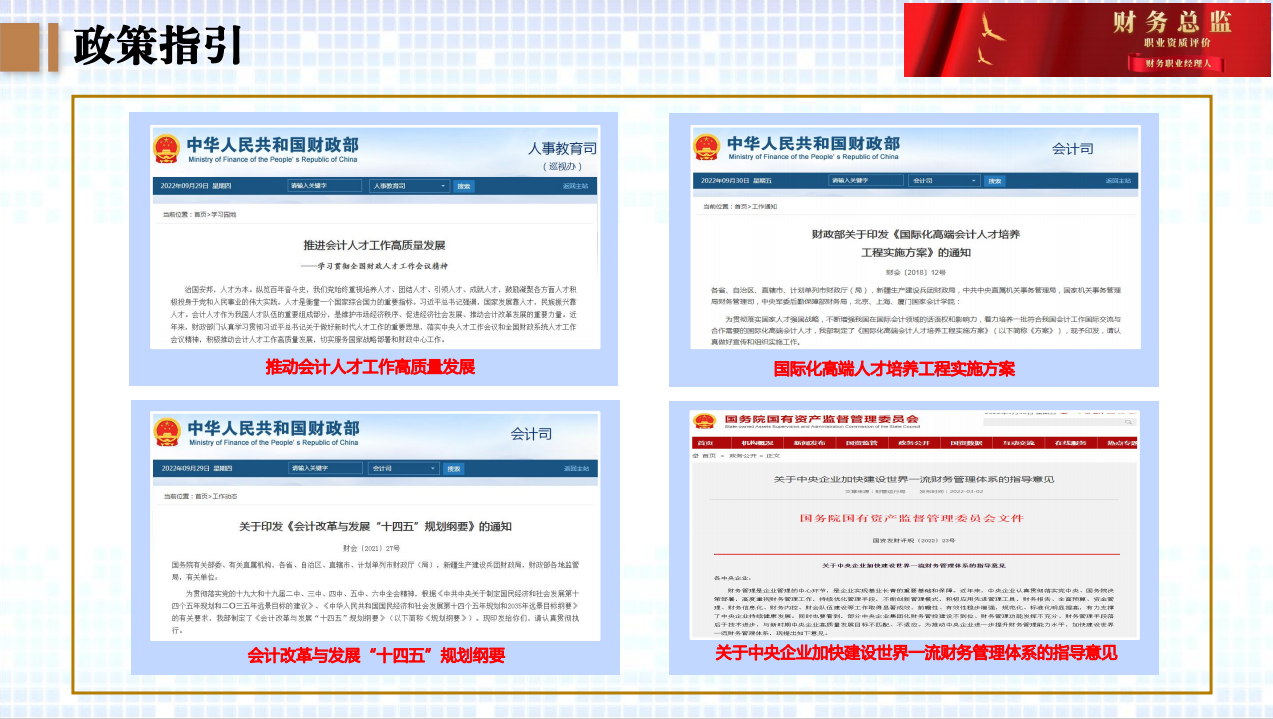
Task: Click the keyword field on the 十四五 规划纲要 page
Action: click(x=325, y=468)
